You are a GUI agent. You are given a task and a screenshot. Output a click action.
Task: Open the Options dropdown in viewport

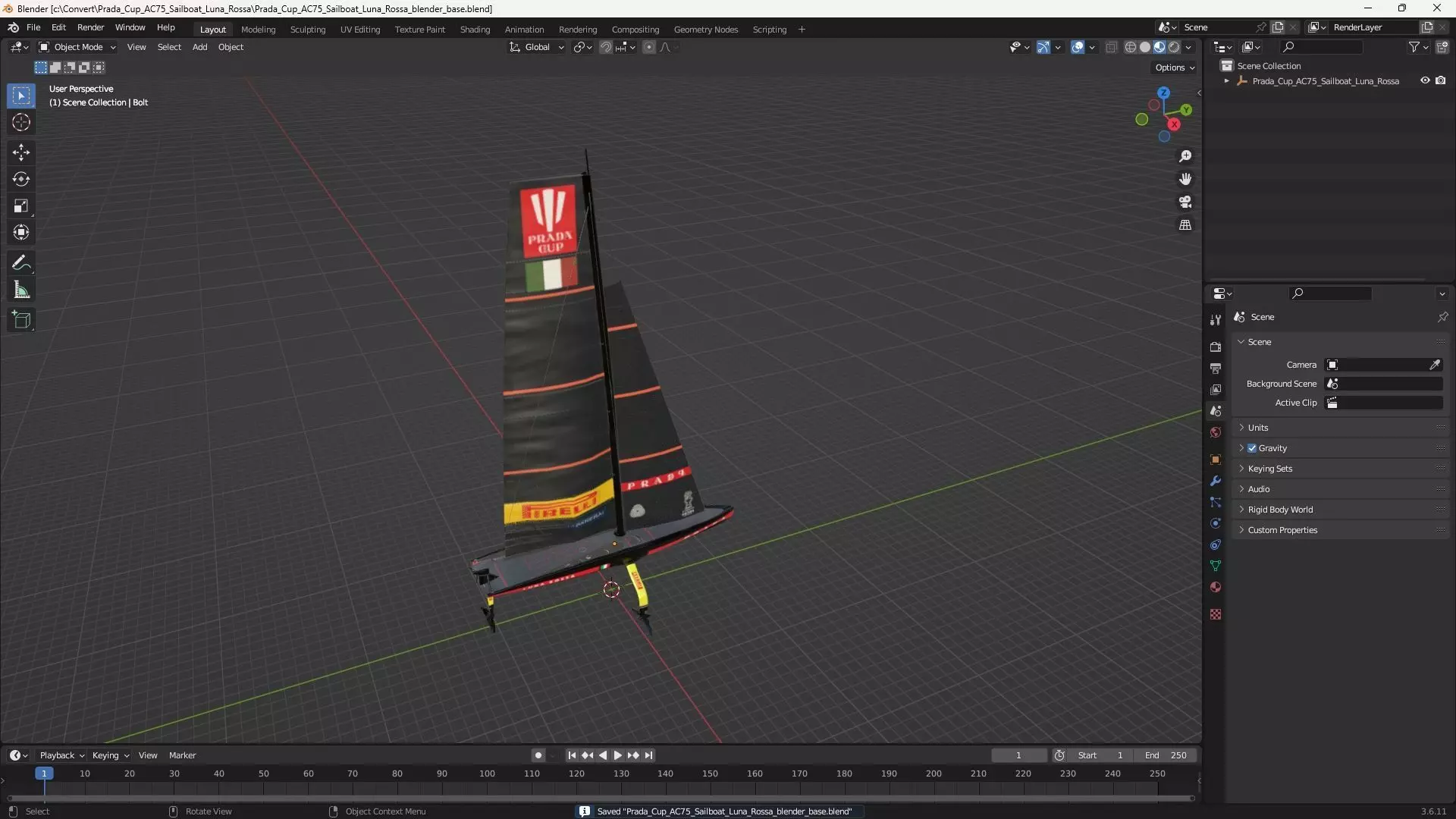1175,67
